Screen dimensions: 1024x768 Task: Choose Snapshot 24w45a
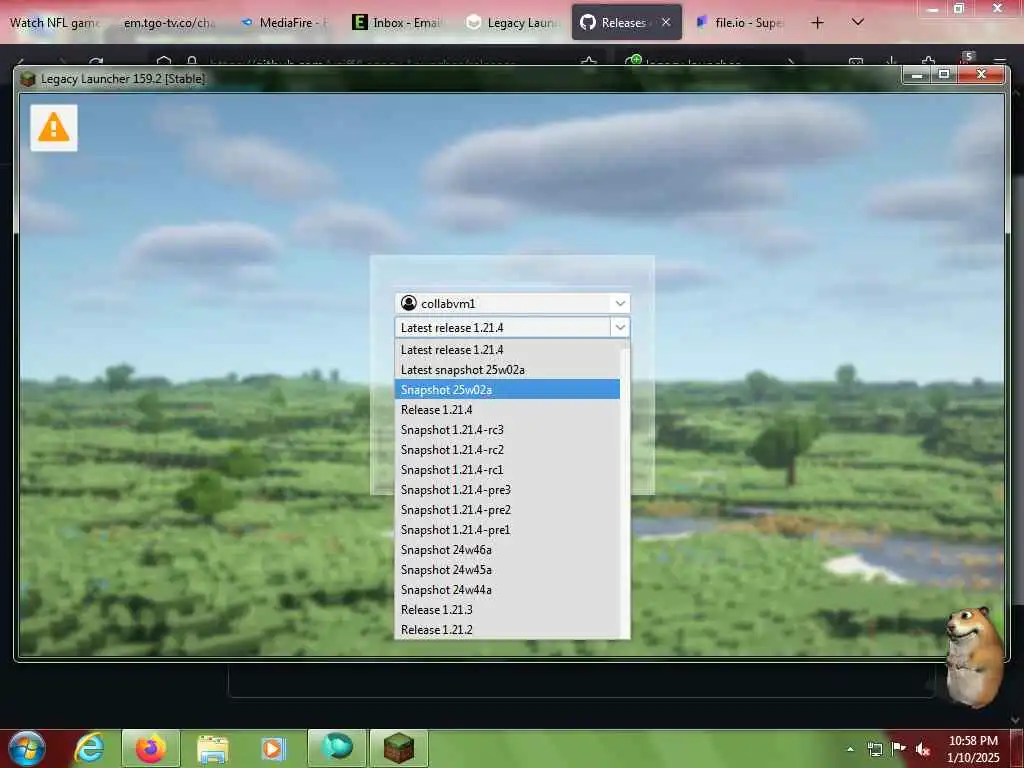(507, 570)
